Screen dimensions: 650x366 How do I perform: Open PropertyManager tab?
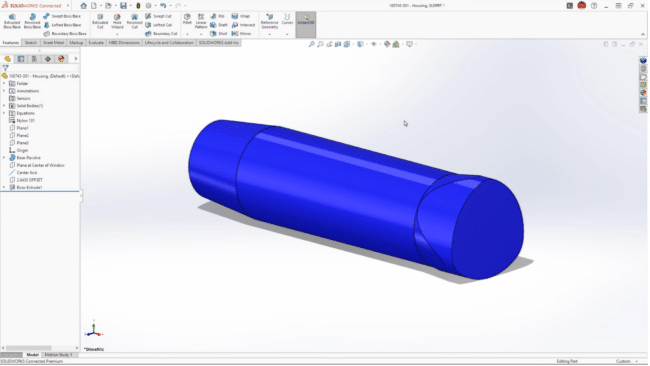click(21, 59)
